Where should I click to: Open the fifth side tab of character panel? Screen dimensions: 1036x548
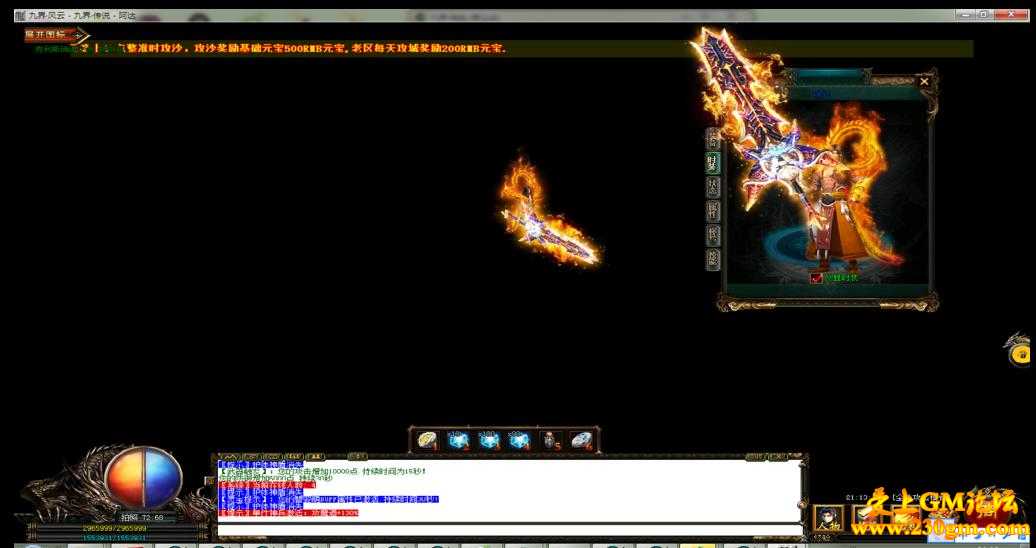click(x=712, y=235)
